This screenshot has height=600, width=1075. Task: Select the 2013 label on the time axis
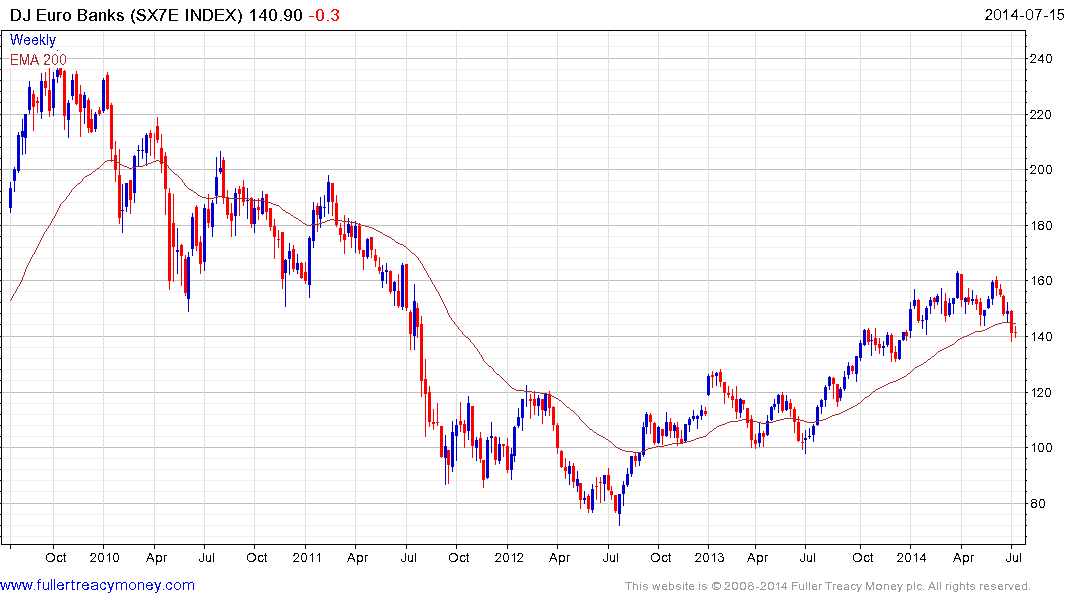[709, 557]
